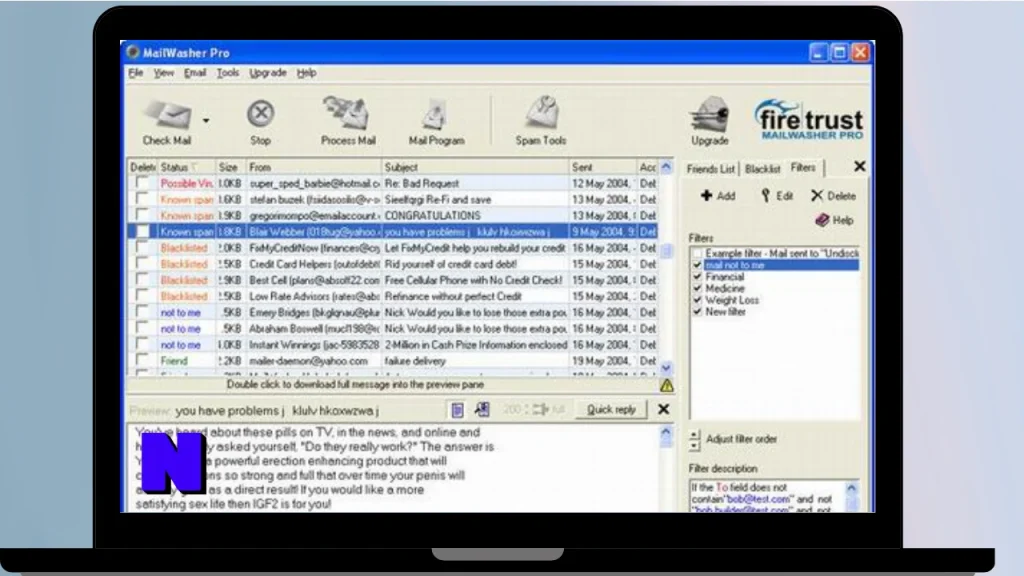The height and width of the screenshot is (576, 1024).
Task: Edit the selected filter
Action: (777, 196)
